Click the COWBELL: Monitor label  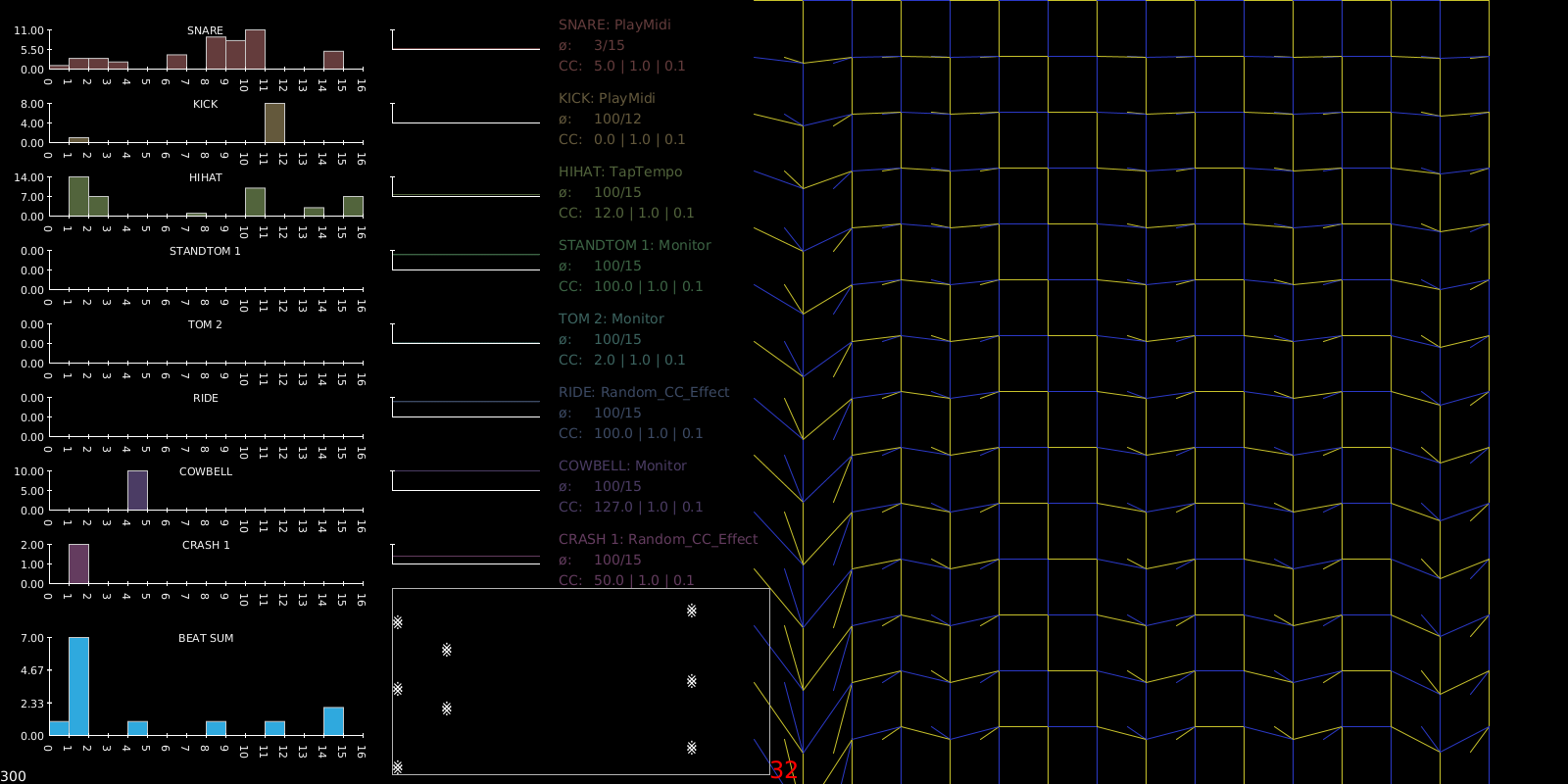point(622,465)
